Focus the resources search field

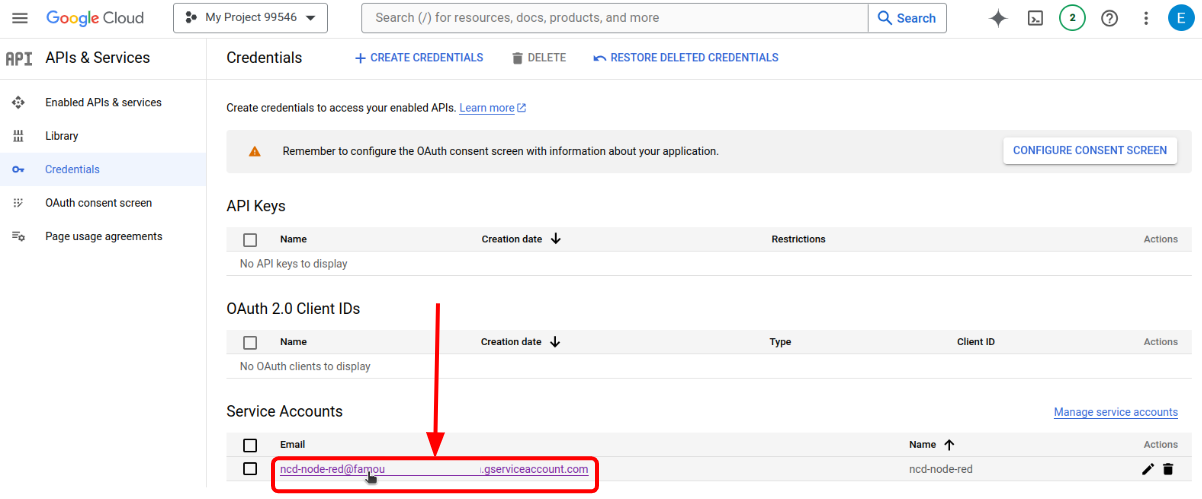tap(615, 18)
